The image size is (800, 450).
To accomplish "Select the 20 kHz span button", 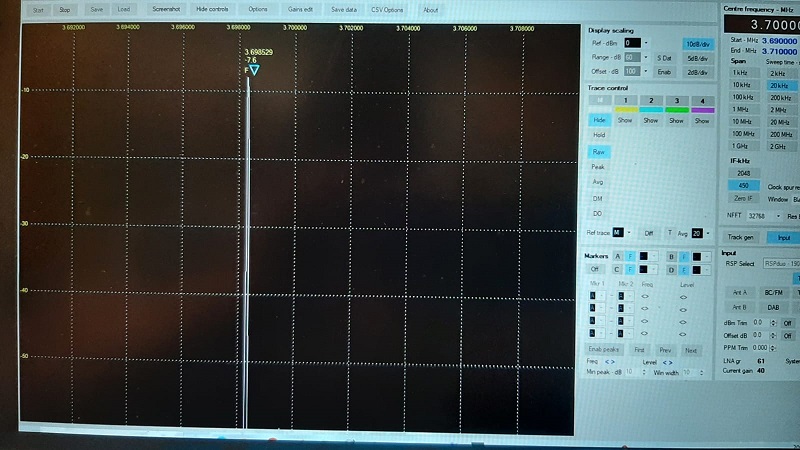I will pyautogui.click(x=777, y=86).
